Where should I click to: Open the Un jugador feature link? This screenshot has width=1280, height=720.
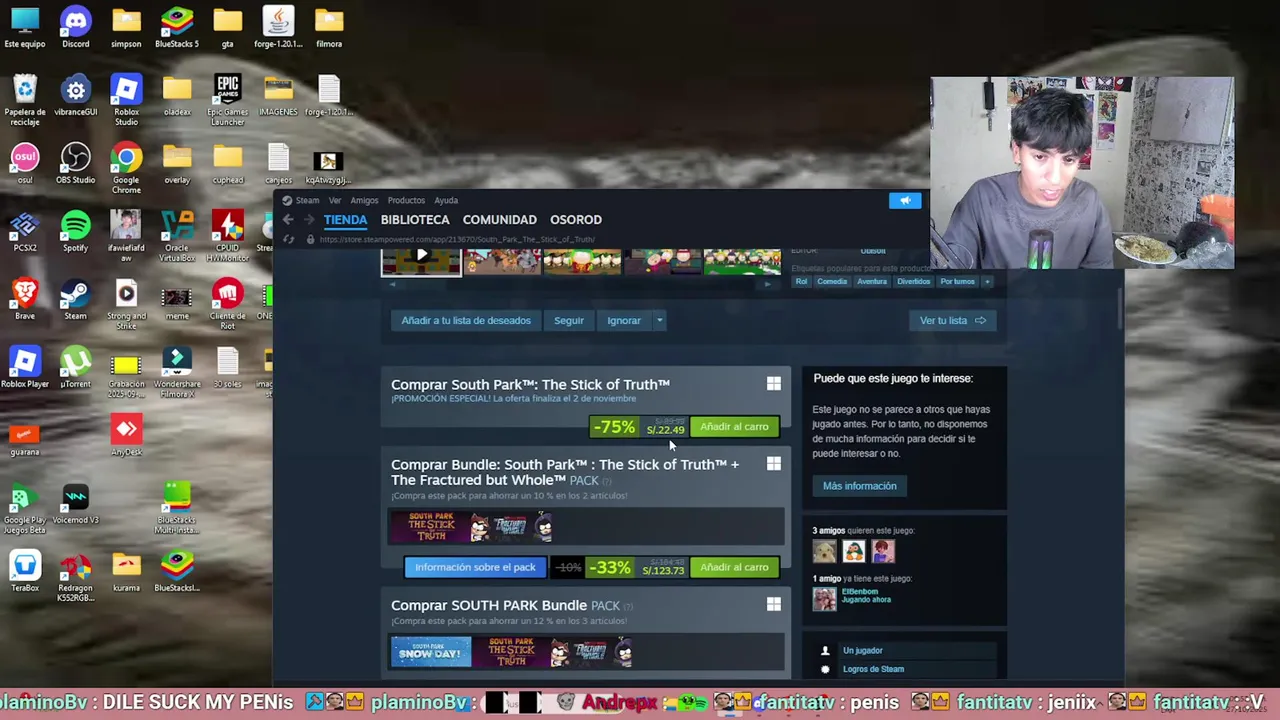pyautogui.click(x=862, y=651)
